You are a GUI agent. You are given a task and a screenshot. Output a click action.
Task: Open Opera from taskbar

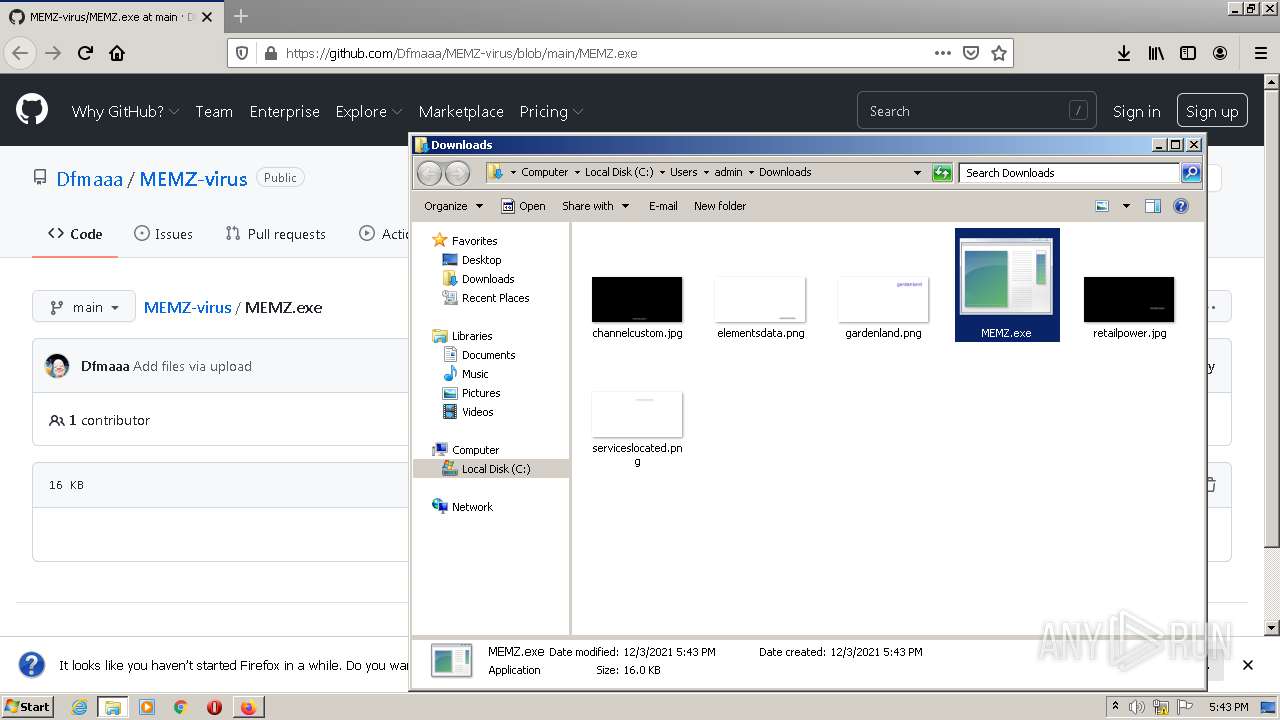[x=214, y=707]
